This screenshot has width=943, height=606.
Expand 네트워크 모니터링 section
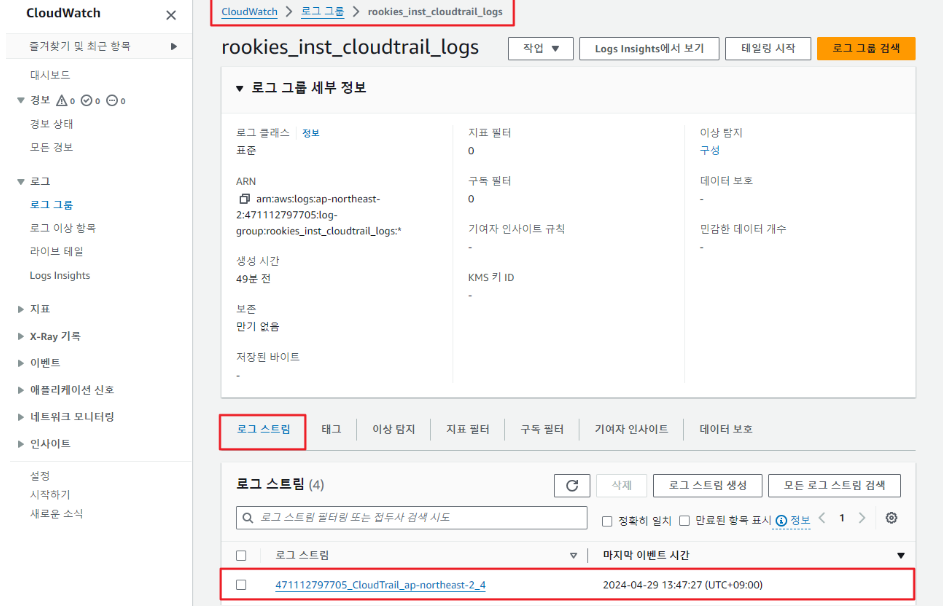click(x=21, y=417)
